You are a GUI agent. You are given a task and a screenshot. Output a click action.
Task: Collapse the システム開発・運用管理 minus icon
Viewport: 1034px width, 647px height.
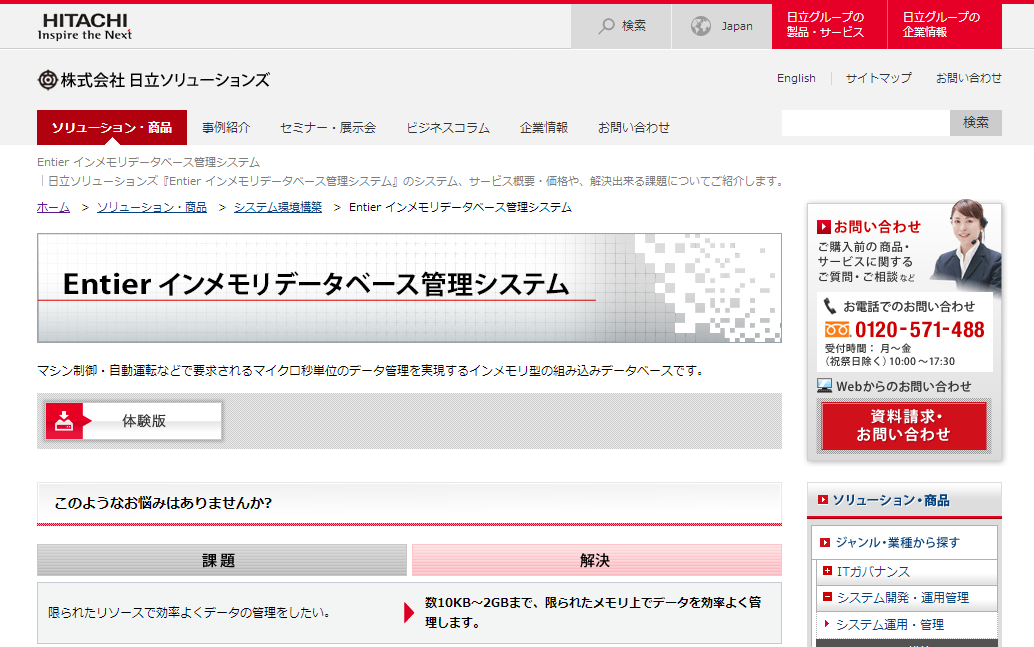pos(828,597)
